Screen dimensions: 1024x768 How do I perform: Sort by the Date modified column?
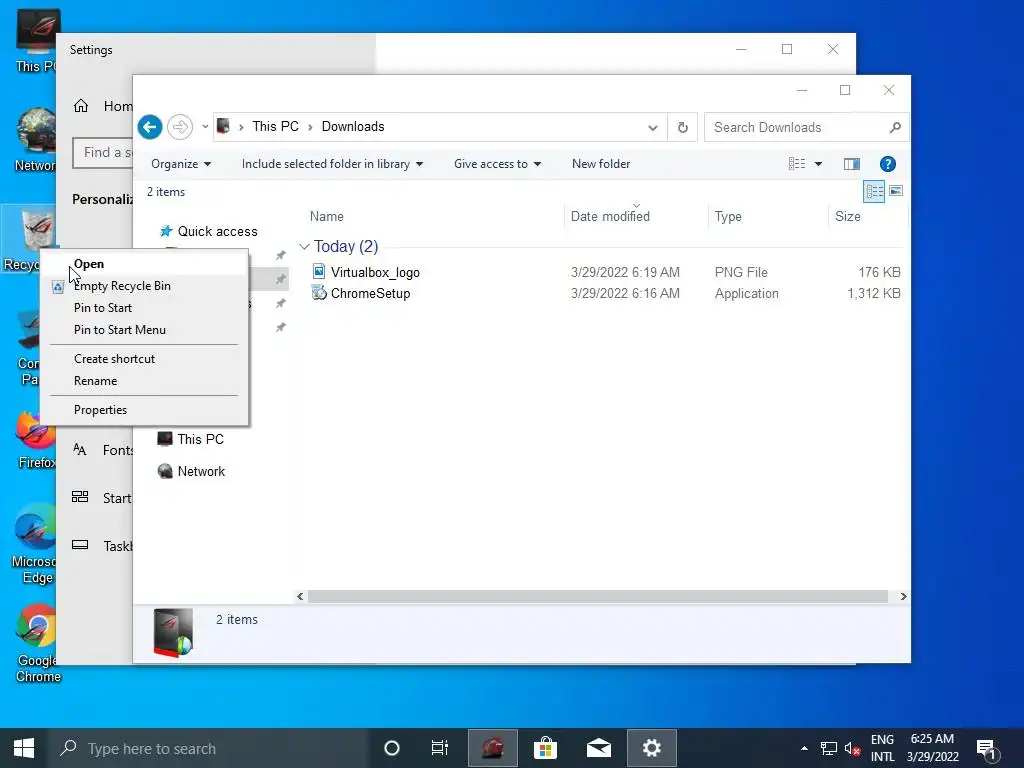tap(610, 216)
